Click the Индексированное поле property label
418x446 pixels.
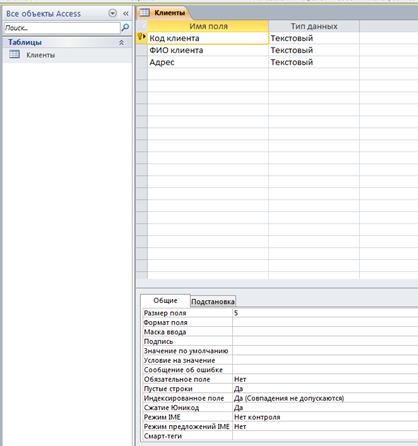pyautogui.click(x=184, y=398)
